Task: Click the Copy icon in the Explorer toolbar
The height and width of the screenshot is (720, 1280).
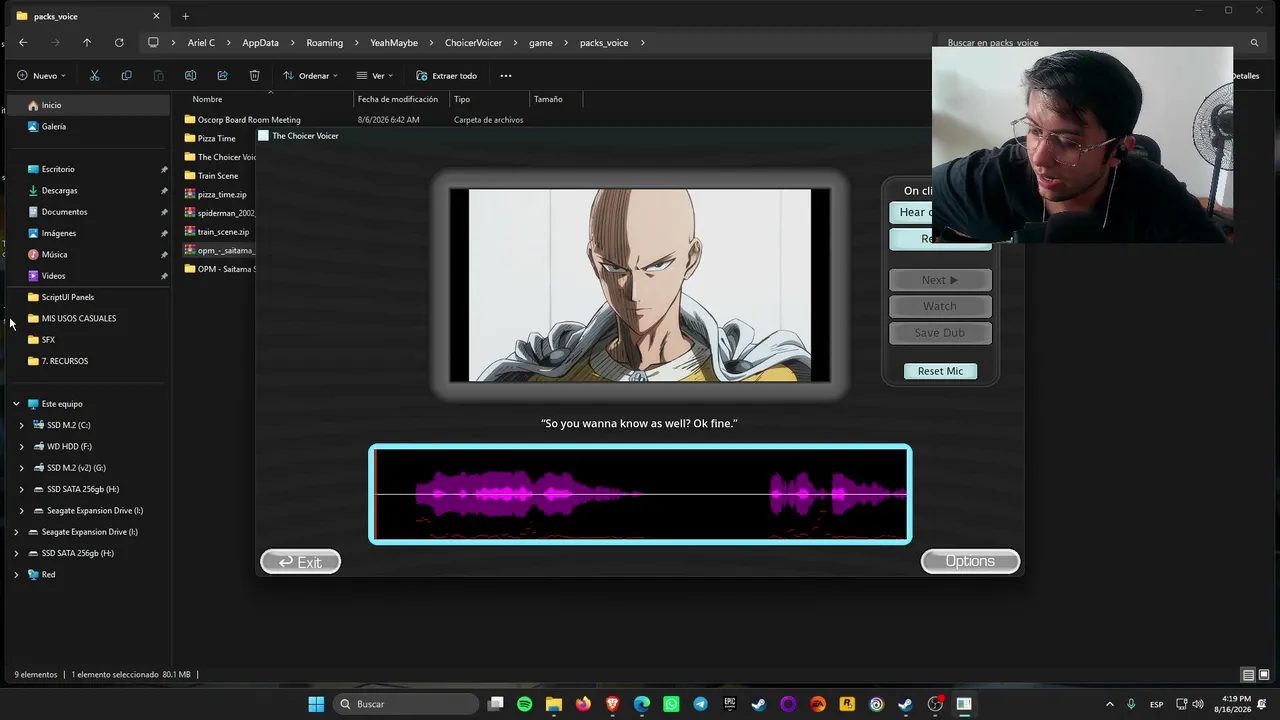Action: pos(126,76)
